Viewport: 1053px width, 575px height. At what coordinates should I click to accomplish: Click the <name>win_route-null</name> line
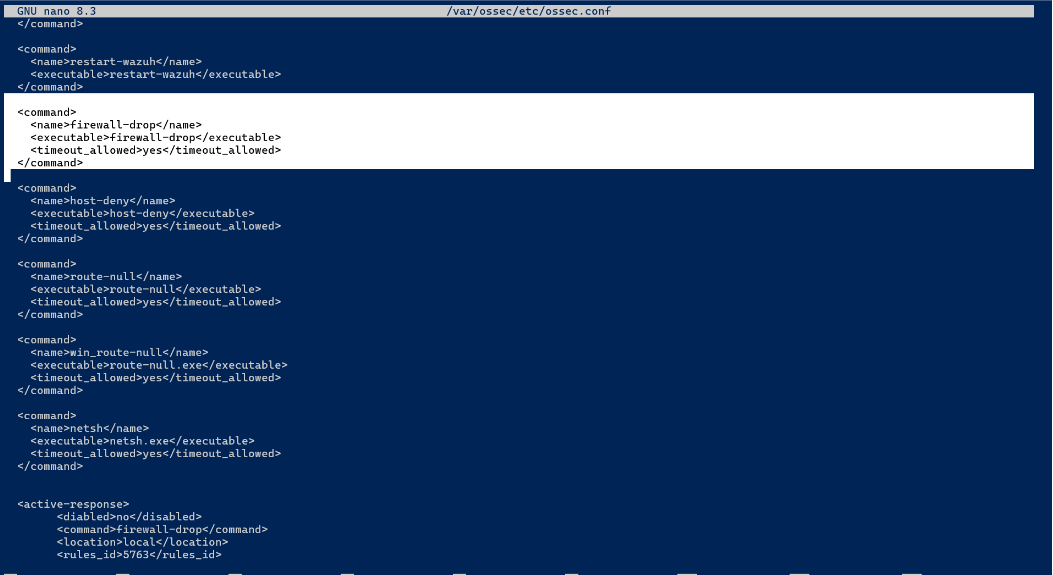(119, 353)
